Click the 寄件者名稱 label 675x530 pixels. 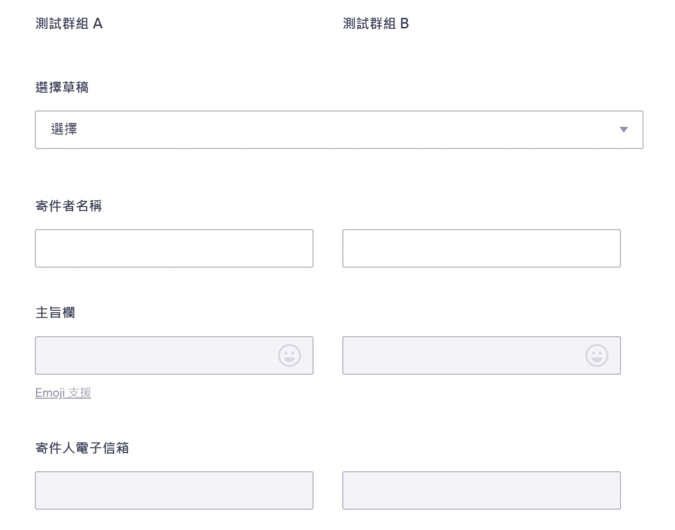(68, 206)
